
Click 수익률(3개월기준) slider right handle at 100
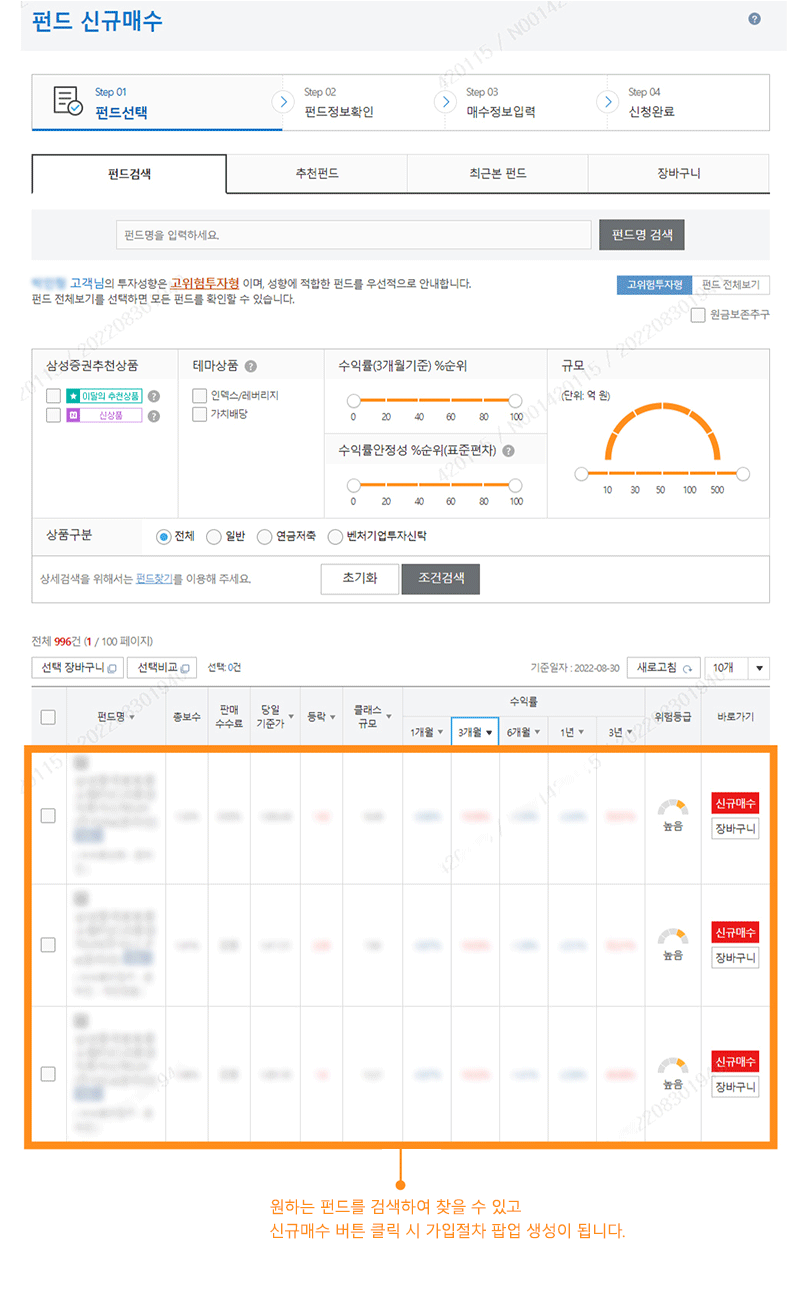pos(515,400)
